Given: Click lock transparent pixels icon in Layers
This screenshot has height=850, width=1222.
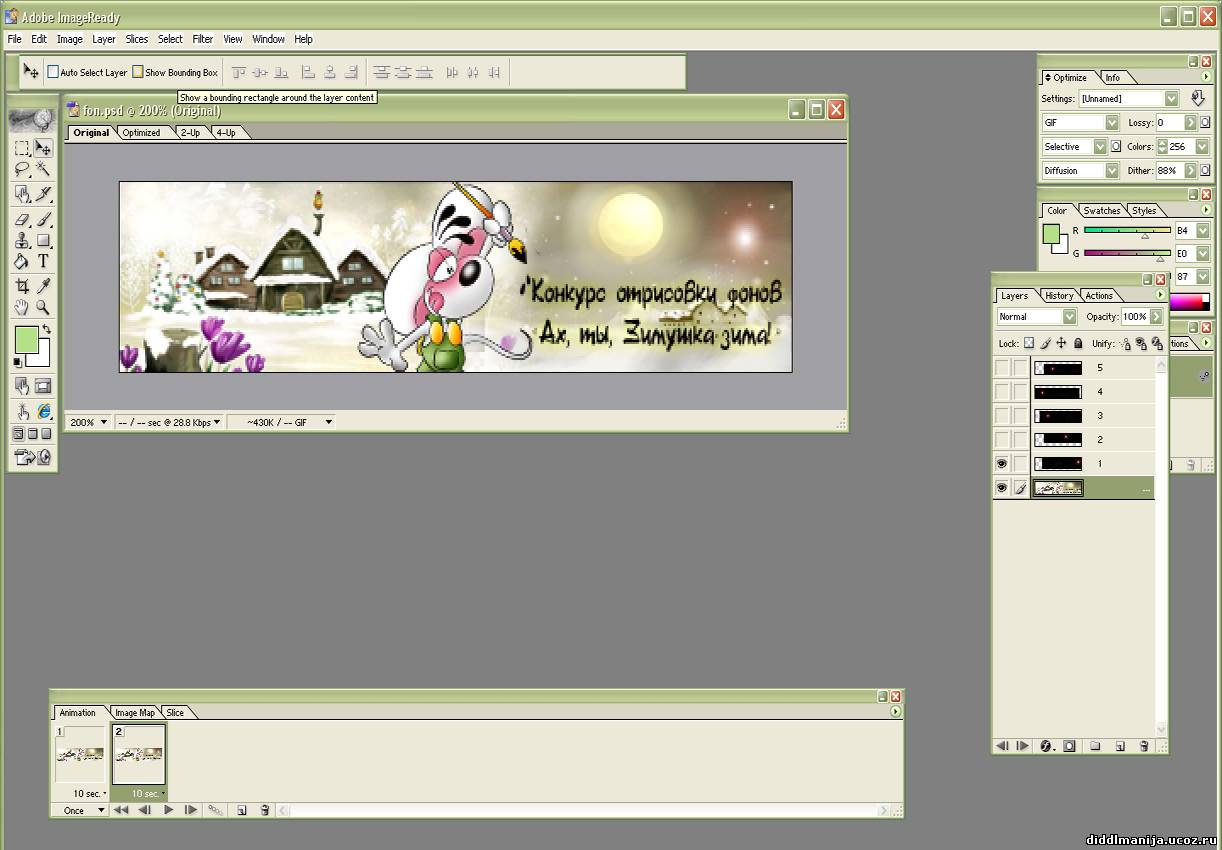Looking at the screenshot, I should point(1028,343).
